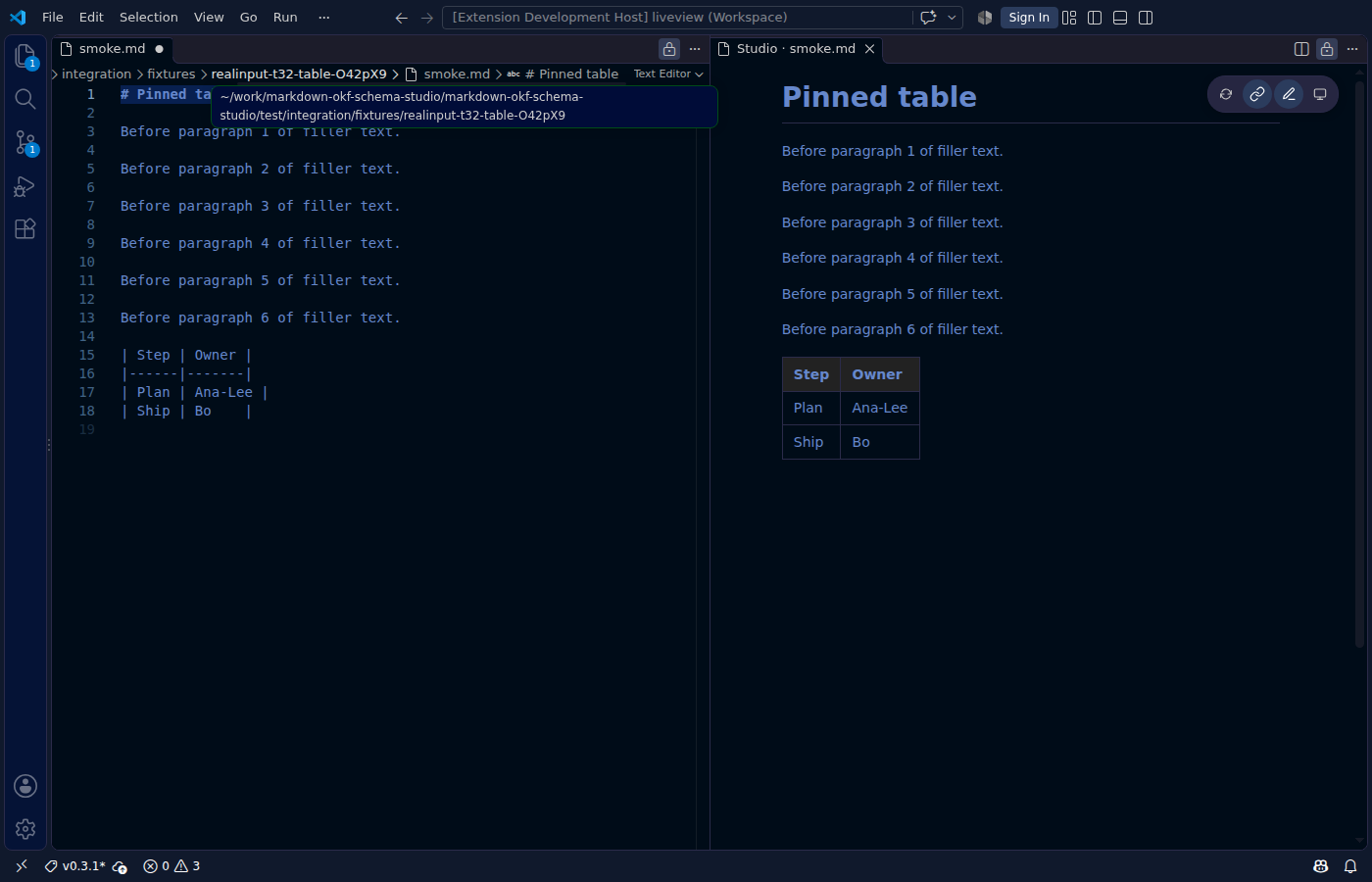
Task: Open the Selection menu
Action: pyautogui.click(x=149, y=18)
